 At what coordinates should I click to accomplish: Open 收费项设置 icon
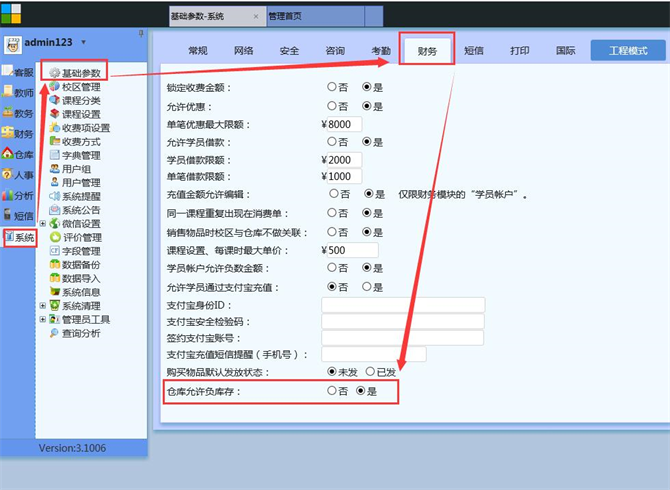(54, 127)
